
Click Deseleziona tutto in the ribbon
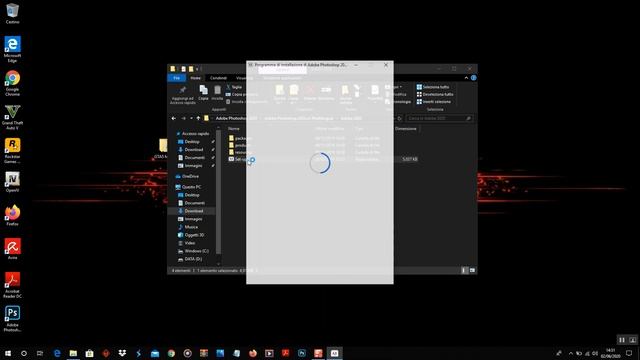[435, 94]
